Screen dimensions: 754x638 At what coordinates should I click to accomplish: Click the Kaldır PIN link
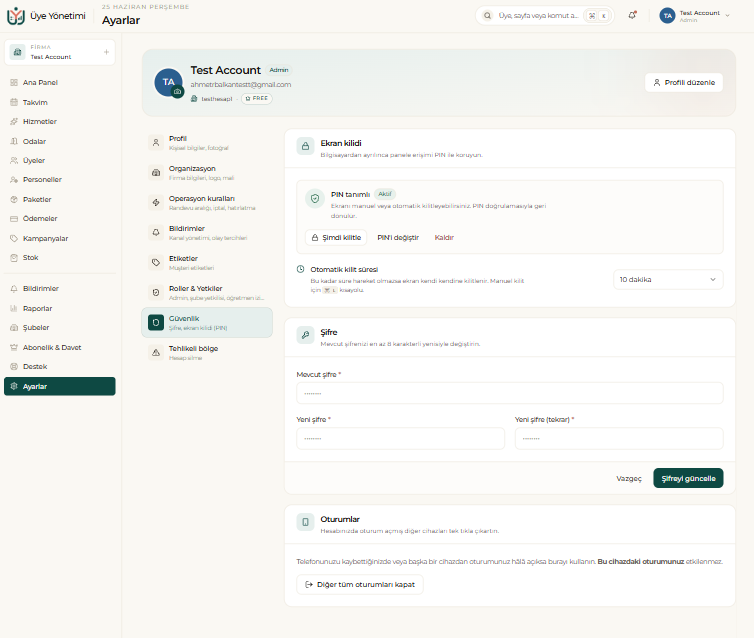click(x=444, y=238)
